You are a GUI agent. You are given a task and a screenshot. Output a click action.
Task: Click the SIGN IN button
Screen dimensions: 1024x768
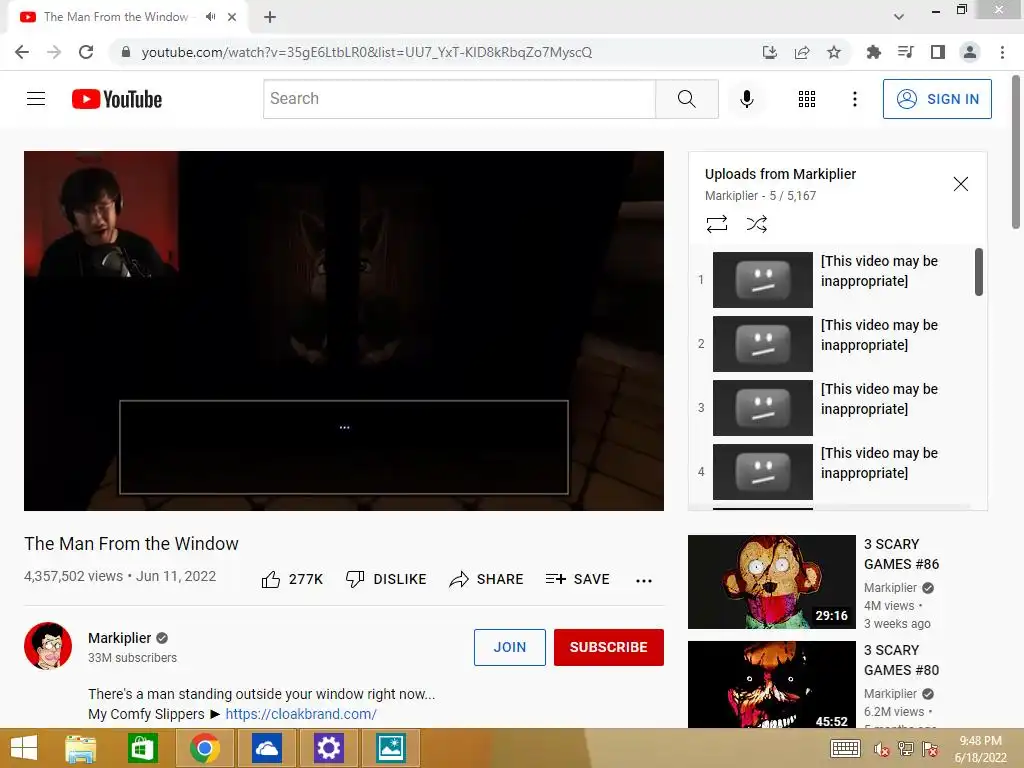click(x=937, y=99)
